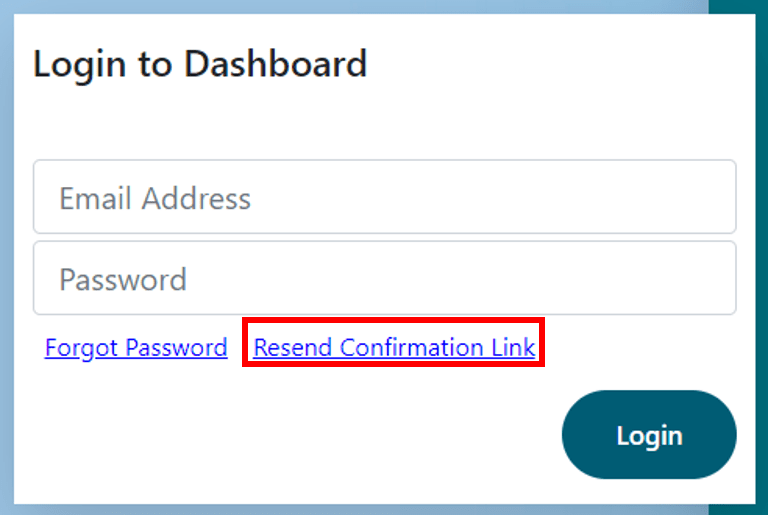This screenshot has height=515, width=768.
Task: Click inside the Password field
Action: coord(384,278)
